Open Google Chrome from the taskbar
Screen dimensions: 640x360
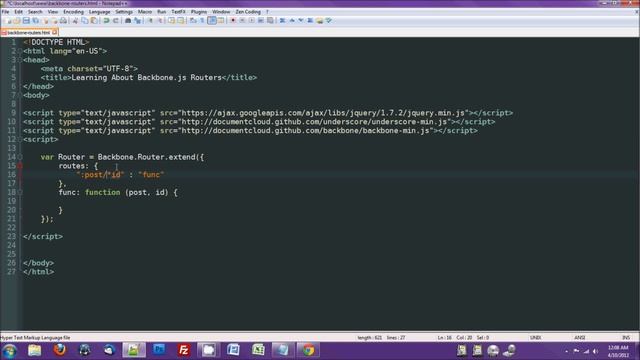tap(308, 350)
